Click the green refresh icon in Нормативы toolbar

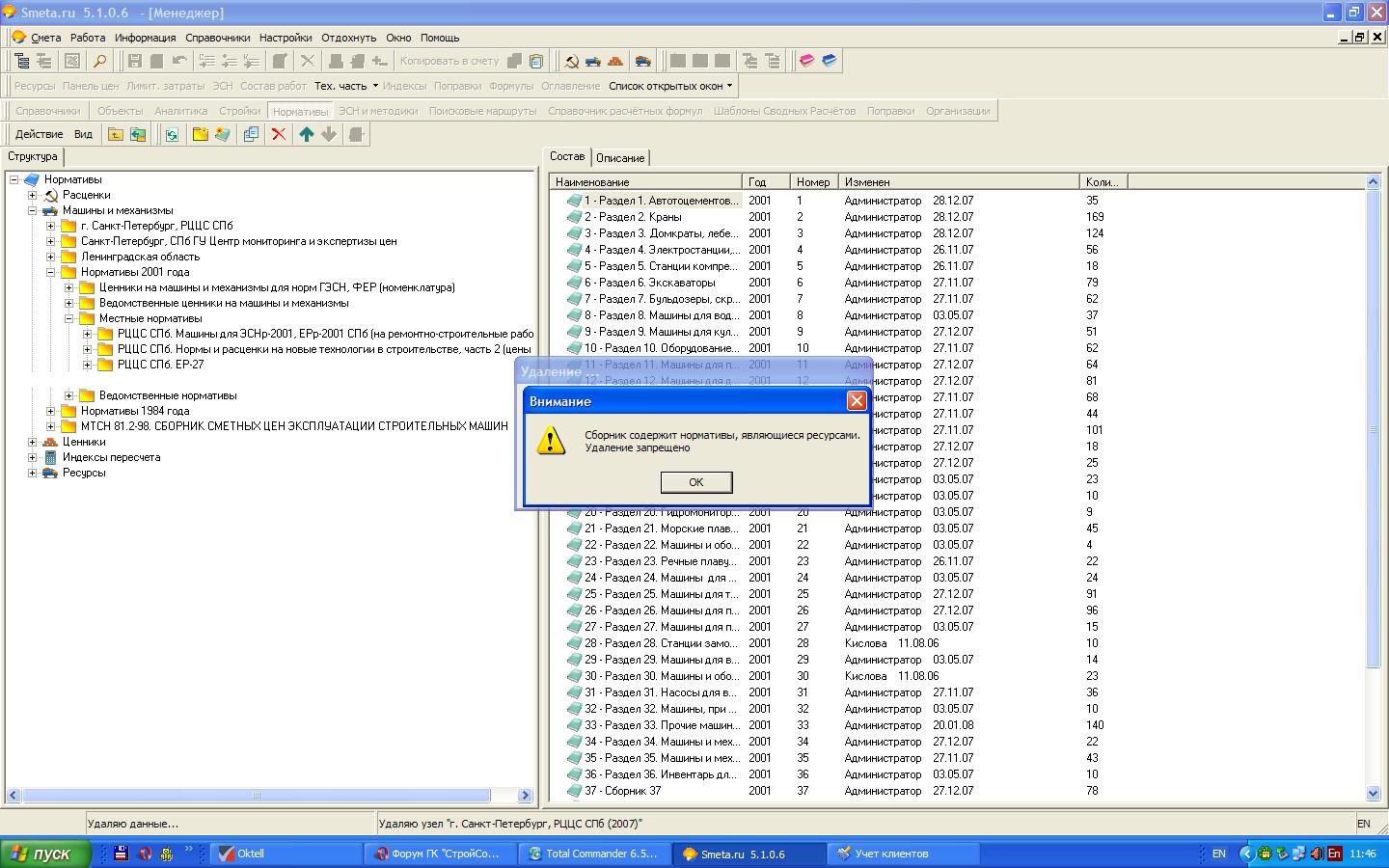[172, 134]
